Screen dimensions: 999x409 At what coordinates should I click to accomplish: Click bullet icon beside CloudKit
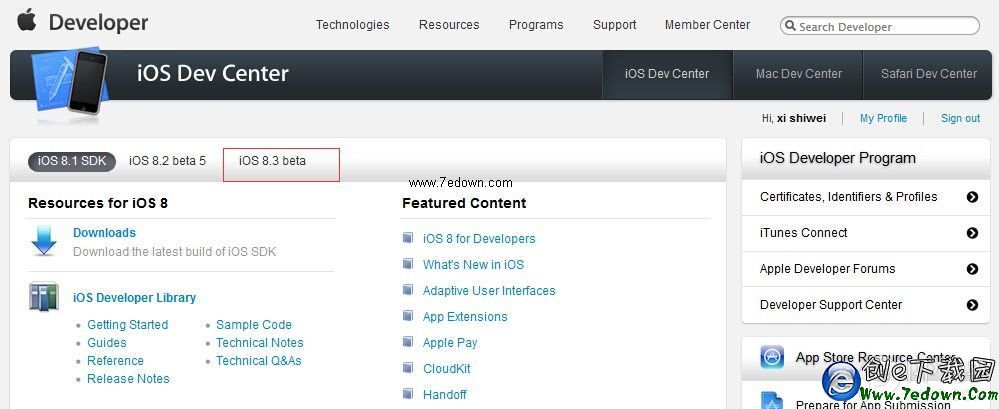(x=408, y=368)
